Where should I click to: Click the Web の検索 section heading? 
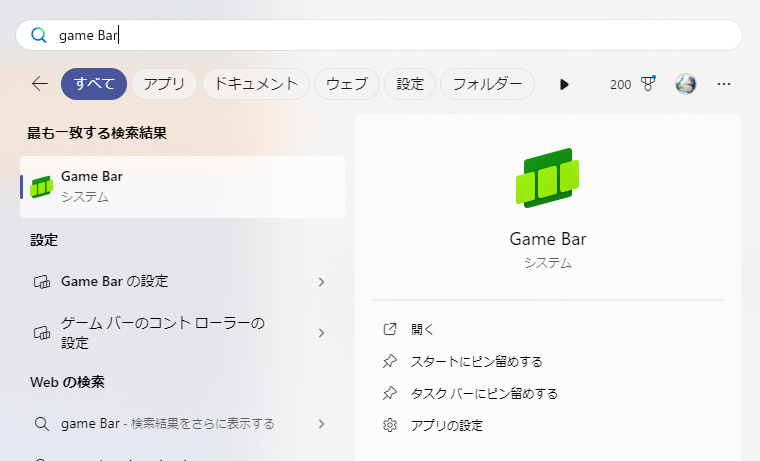coord(67,382)
